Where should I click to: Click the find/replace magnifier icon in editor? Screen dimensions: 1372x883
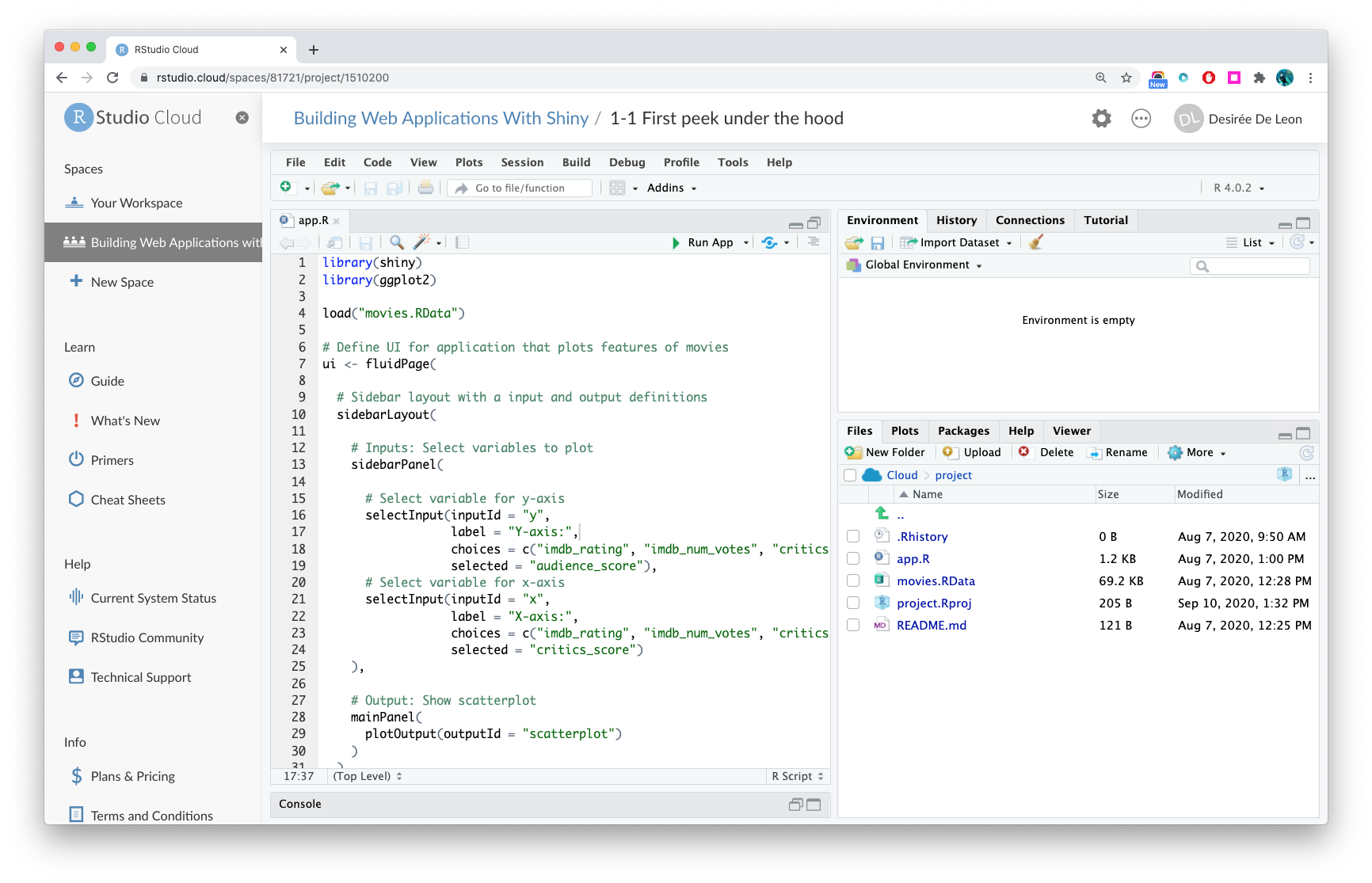(397, 242)
